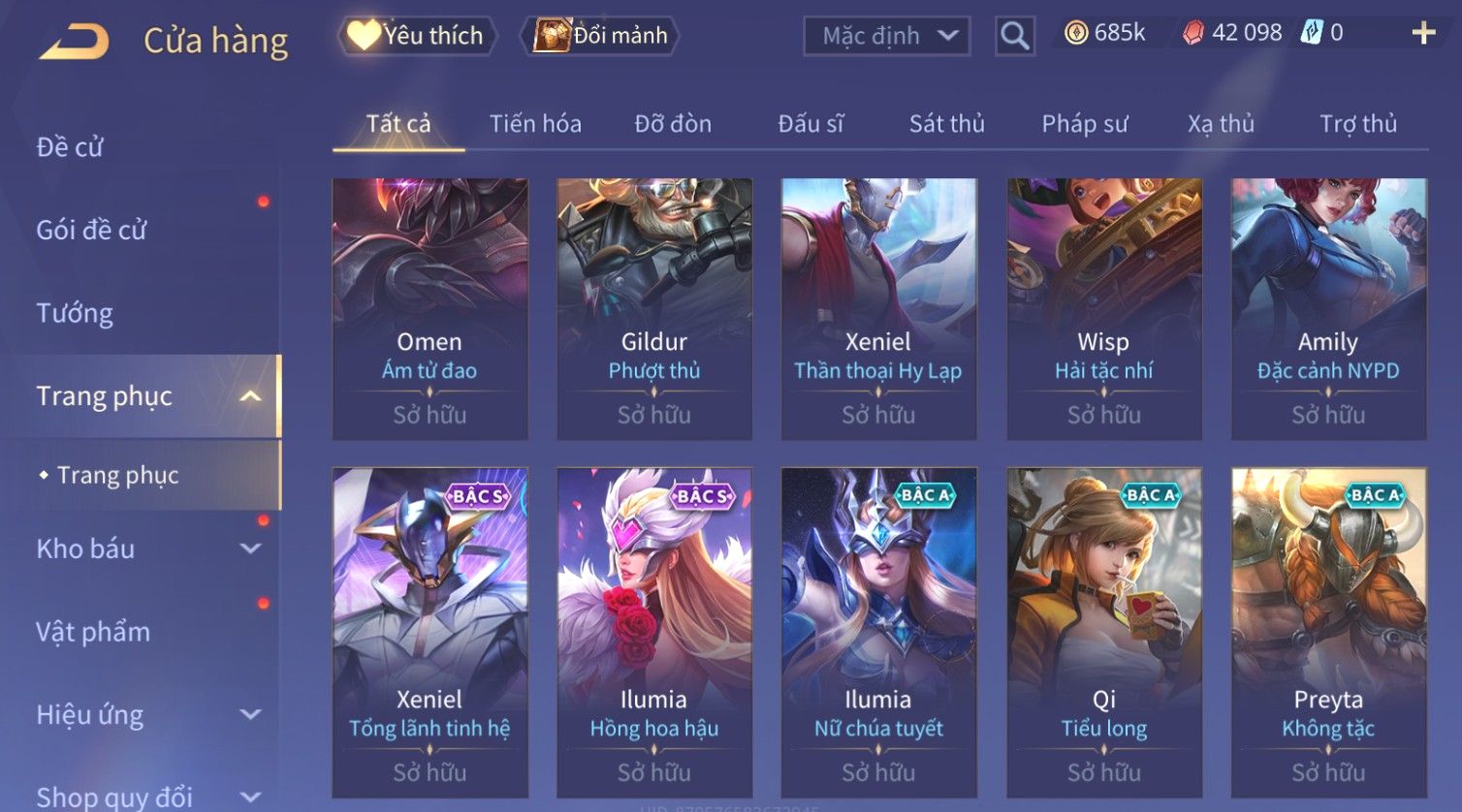Open Qi Tiểu long skin card
This screenshot has height=812, width=1462.
click(x=1104, y=633)
